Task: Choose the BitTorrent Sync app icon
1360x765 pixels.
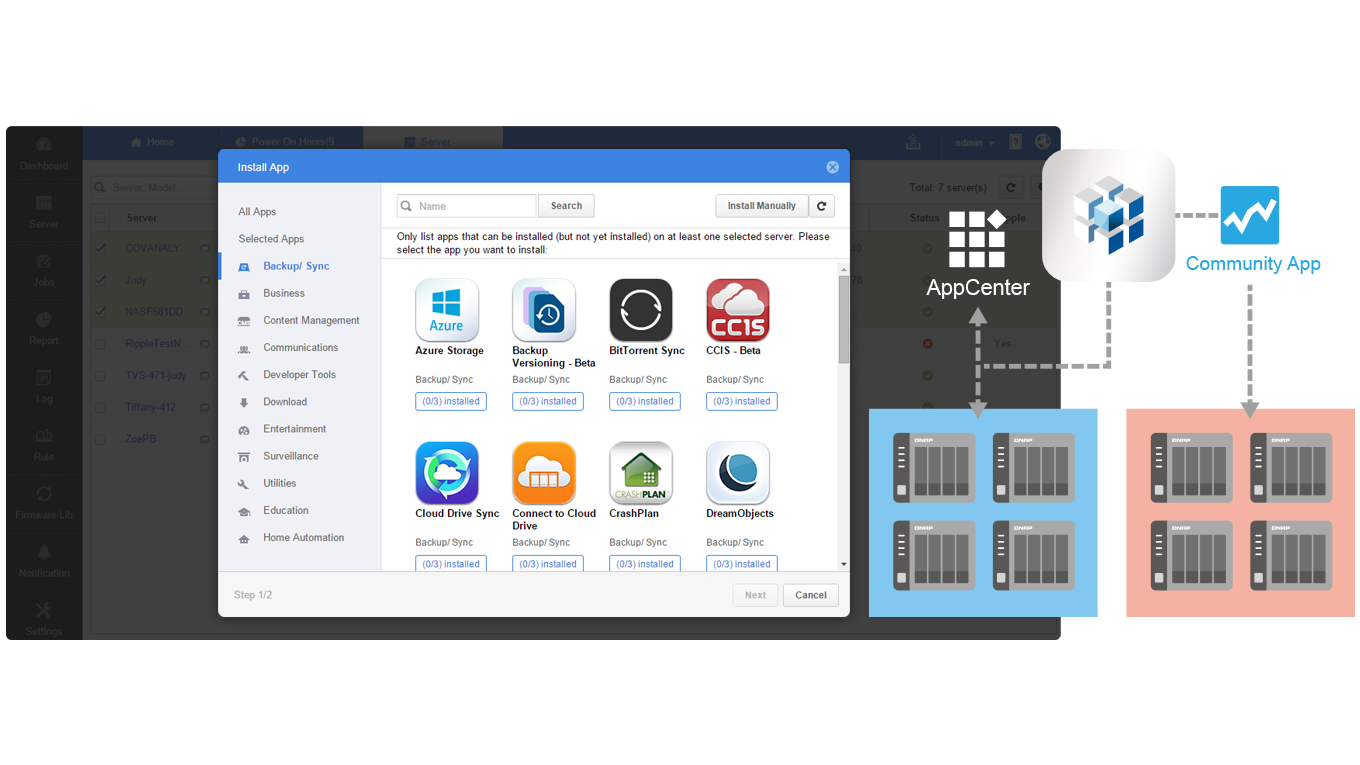Action: [641, 311]
